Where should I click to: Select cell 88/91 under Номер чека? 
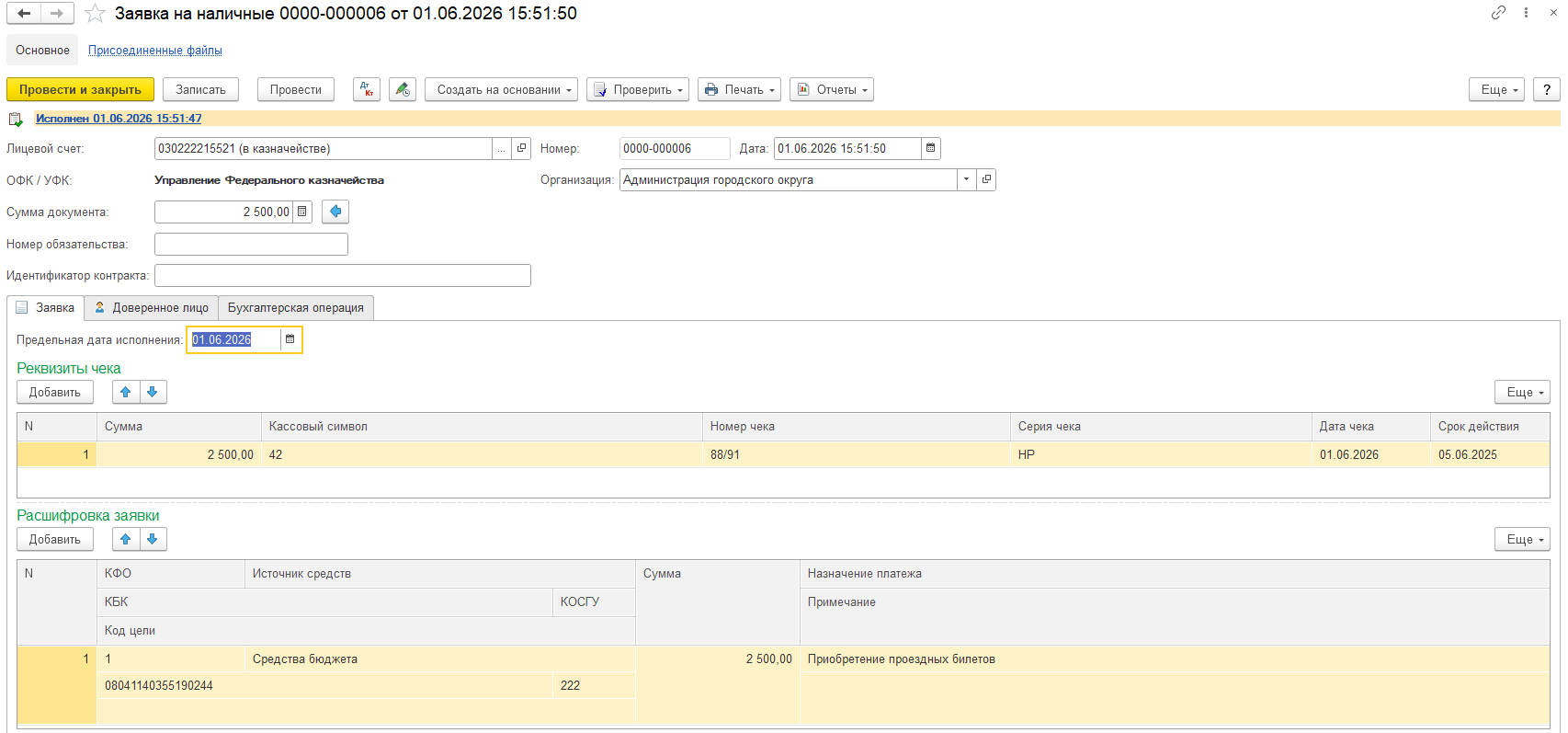pyautogui.click(x=857, y=454)
